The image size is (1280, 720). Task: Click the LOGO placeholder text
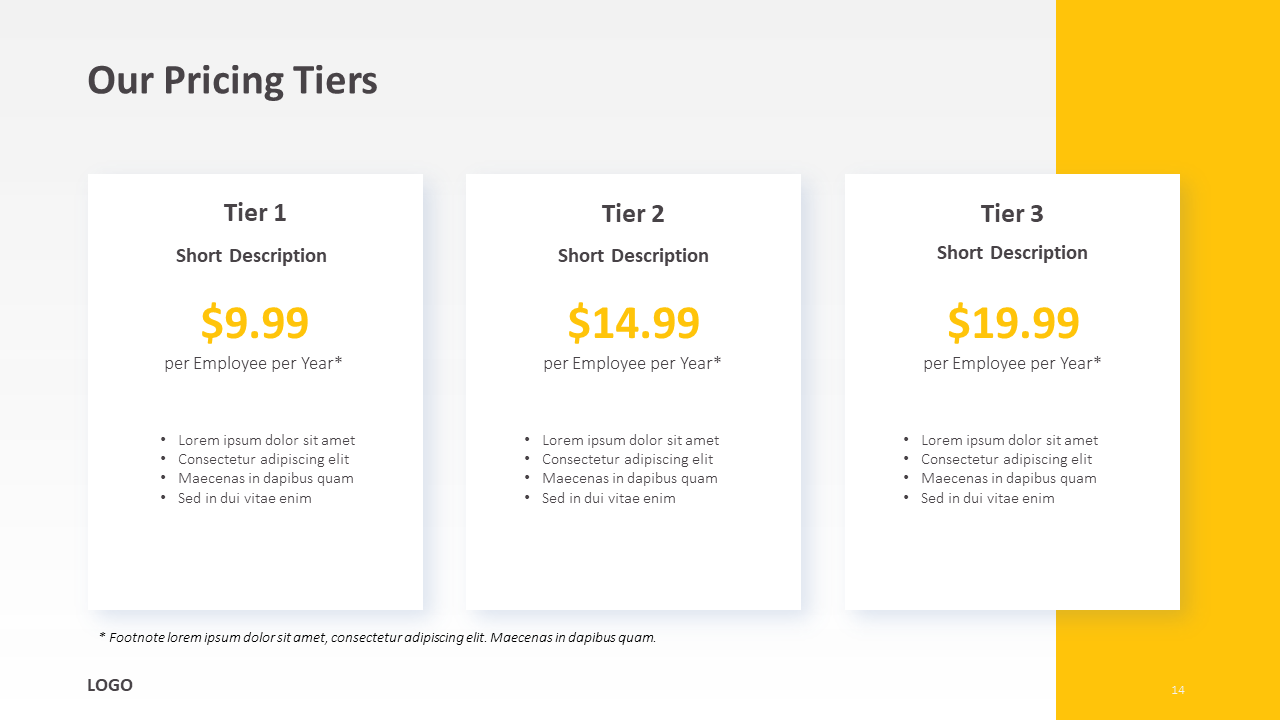[x=110, y=686]
